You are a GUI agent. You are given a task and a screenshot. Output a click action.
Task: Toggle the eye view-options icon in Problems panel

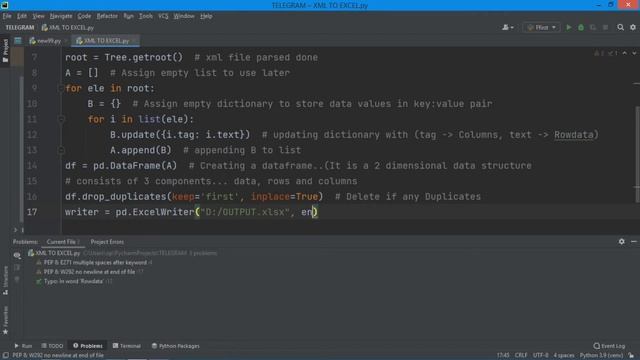pyautogui.click(x=17, y=256)
